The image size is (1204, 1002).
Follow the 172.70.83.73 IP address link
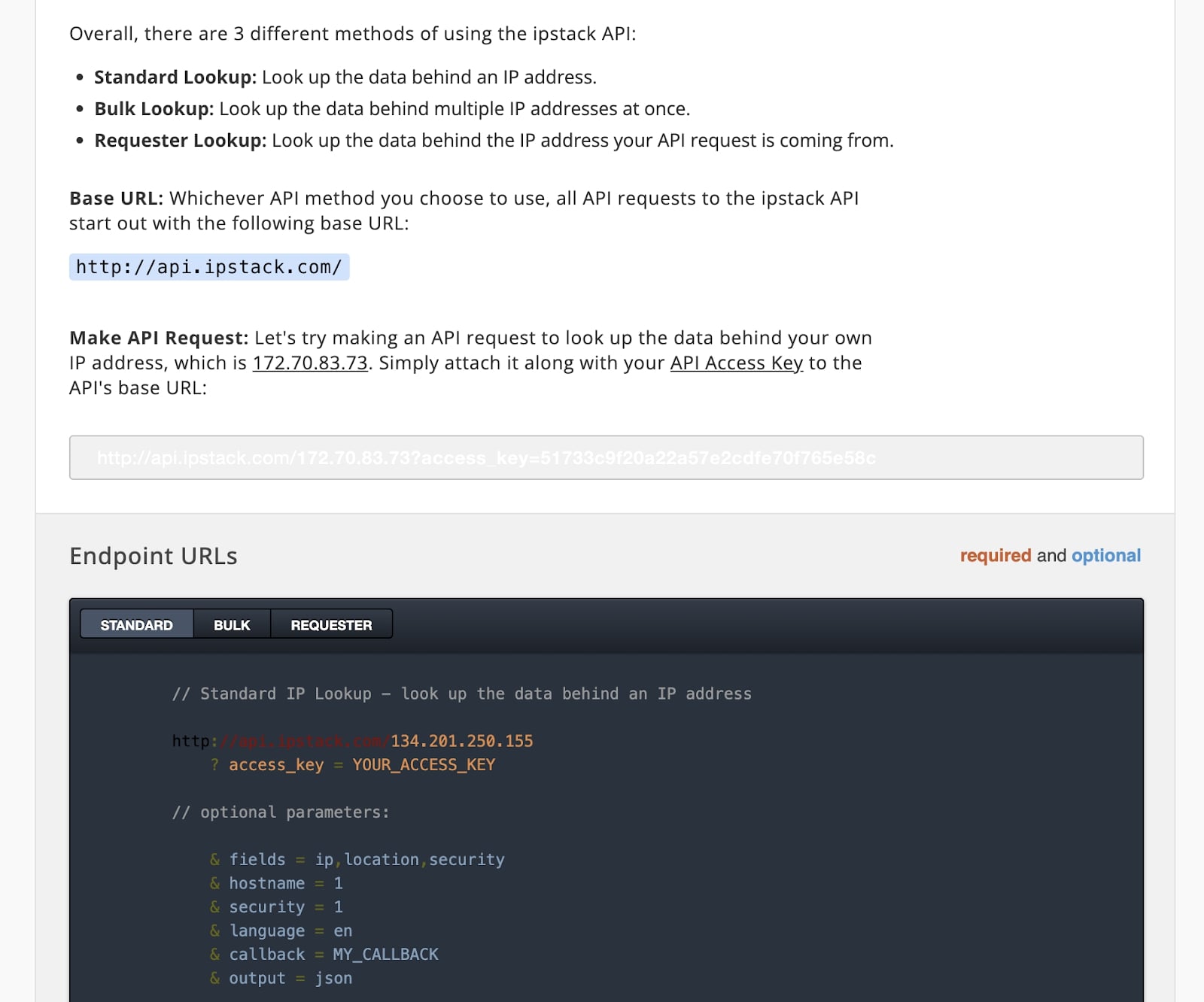(310, 363)
